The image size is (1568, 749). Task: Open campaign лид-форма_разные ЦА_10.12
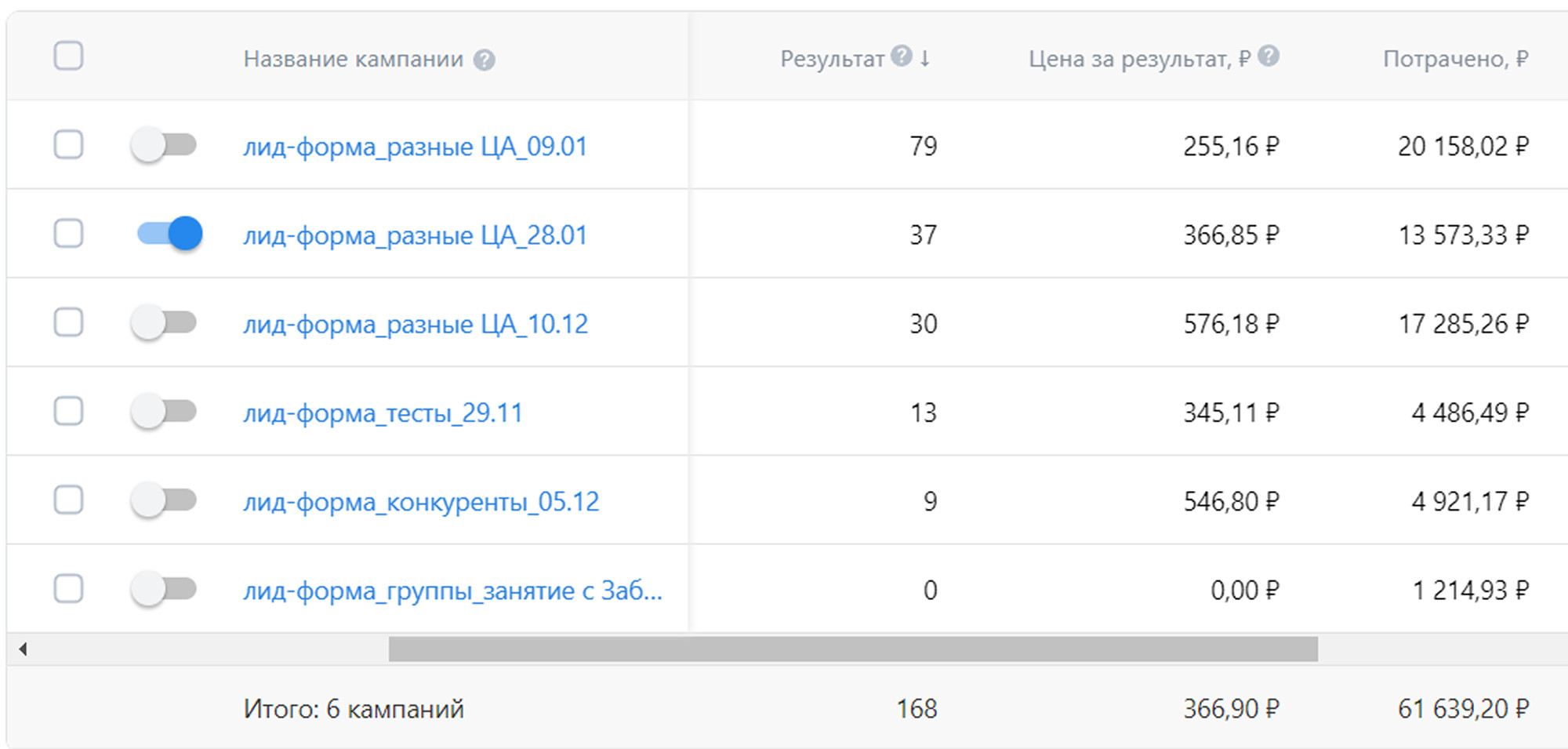[x=416, y=324]
